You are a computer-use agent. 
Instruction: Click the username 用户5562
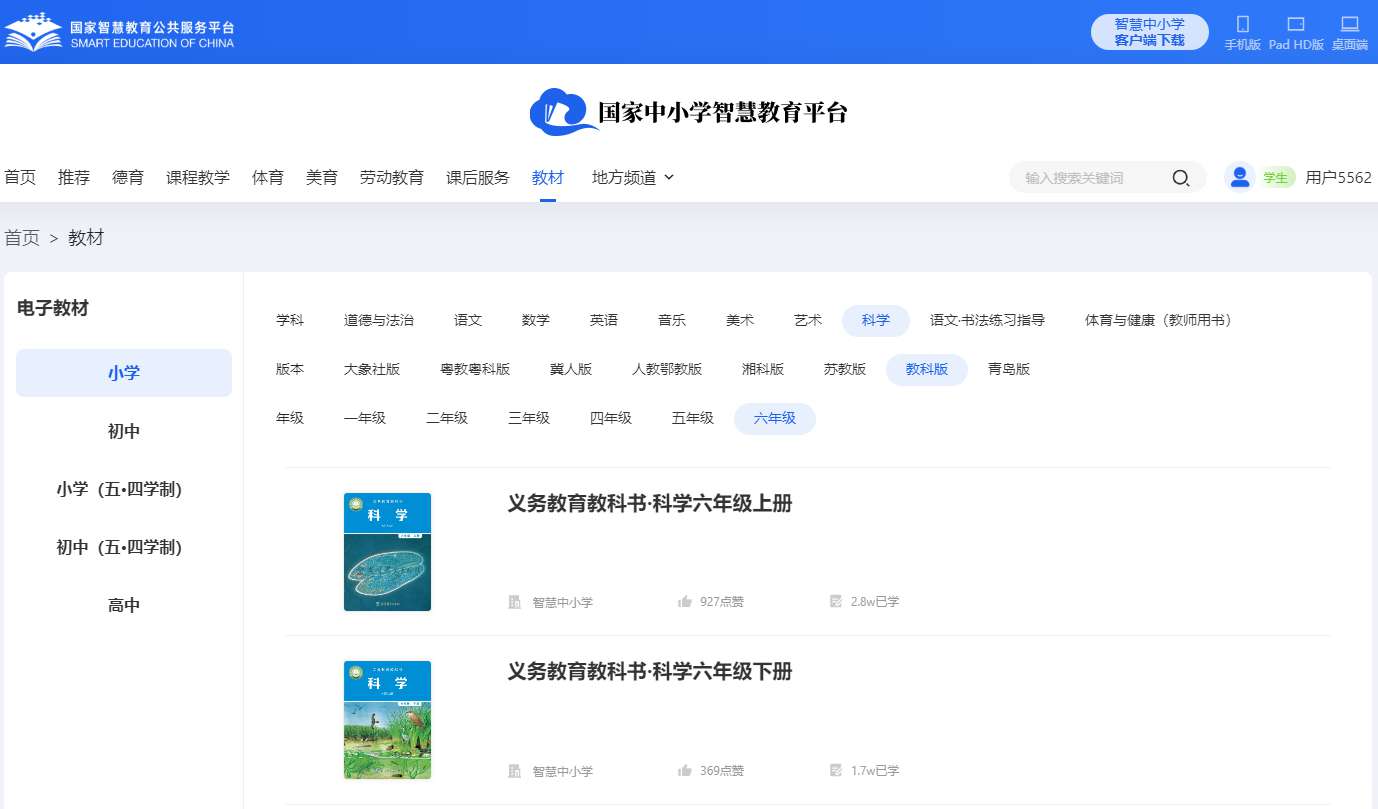point(1339,177)
